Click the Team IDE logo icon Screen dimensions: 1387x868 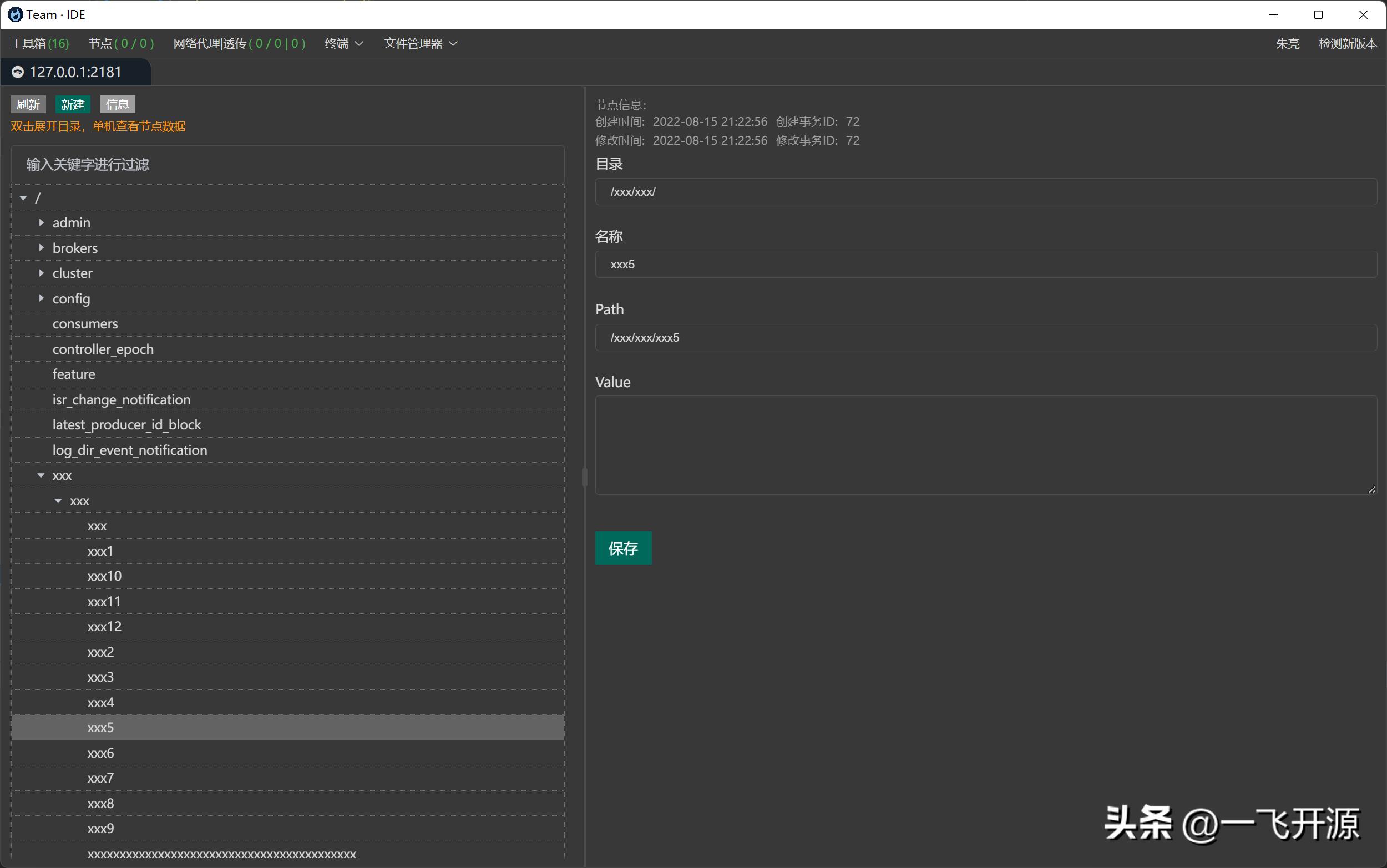point(16,14)
